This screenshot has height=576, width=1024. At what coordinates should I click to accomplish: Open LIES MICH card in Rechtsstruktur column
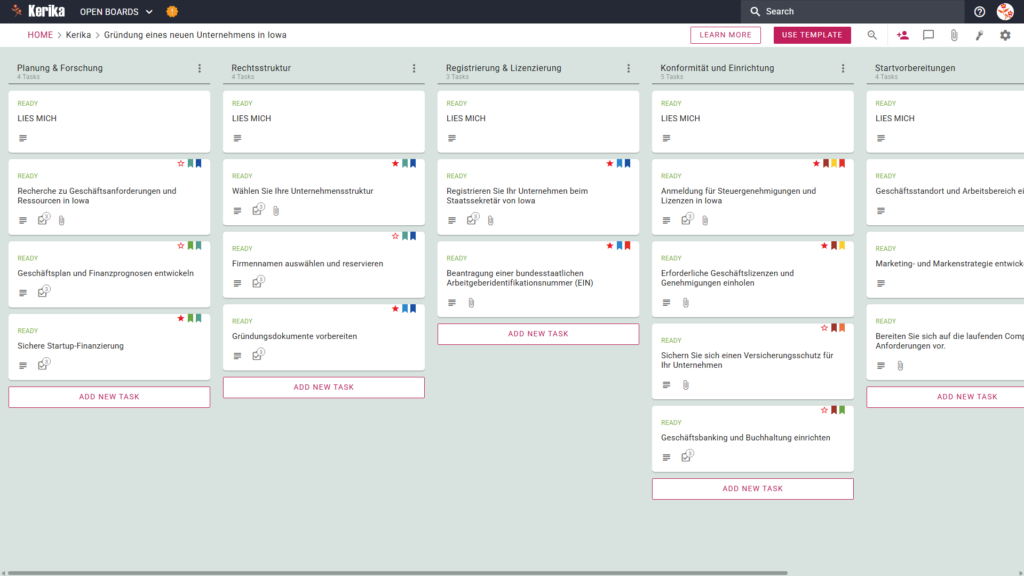pos(323,121)
